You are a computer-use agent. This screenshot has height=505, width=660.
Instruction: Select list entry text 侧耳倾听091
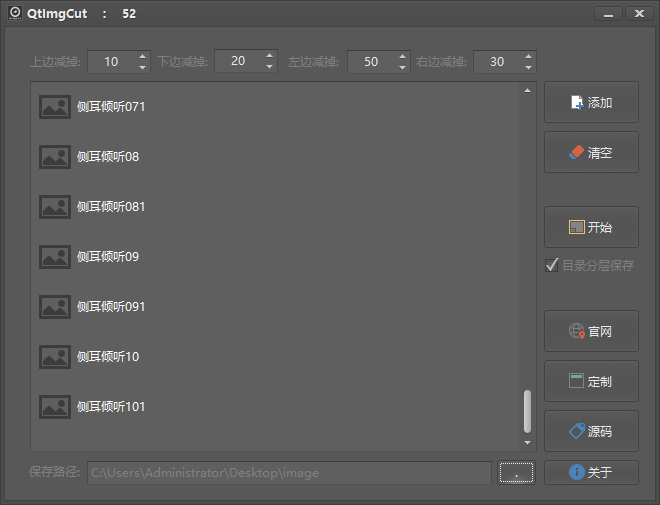pyautogui.click(x=111, y=307)
